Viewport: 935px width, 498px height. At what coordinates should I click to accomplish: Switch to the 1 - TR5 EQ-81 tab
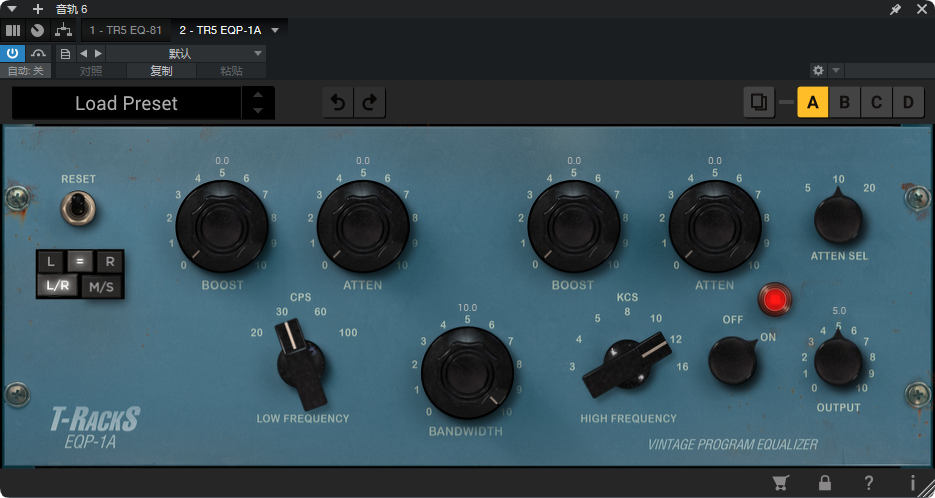click(126, 30)
